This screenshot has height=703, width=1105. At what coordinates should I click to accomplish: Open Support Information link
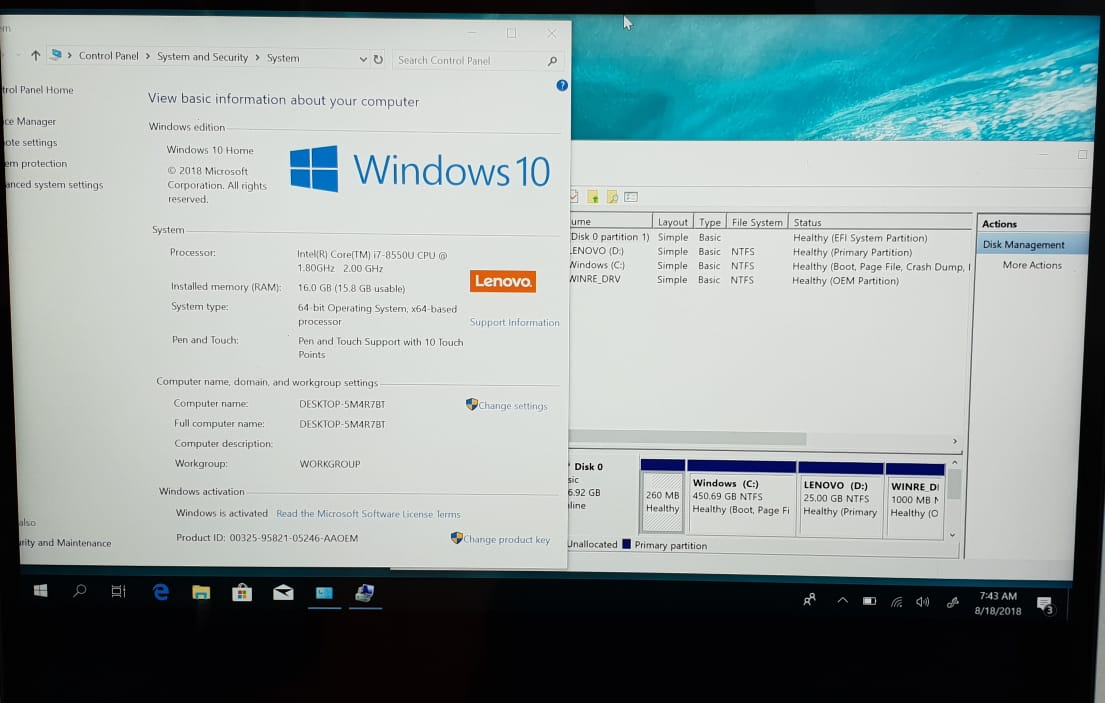pyautogui.click(x=514, y=322)
